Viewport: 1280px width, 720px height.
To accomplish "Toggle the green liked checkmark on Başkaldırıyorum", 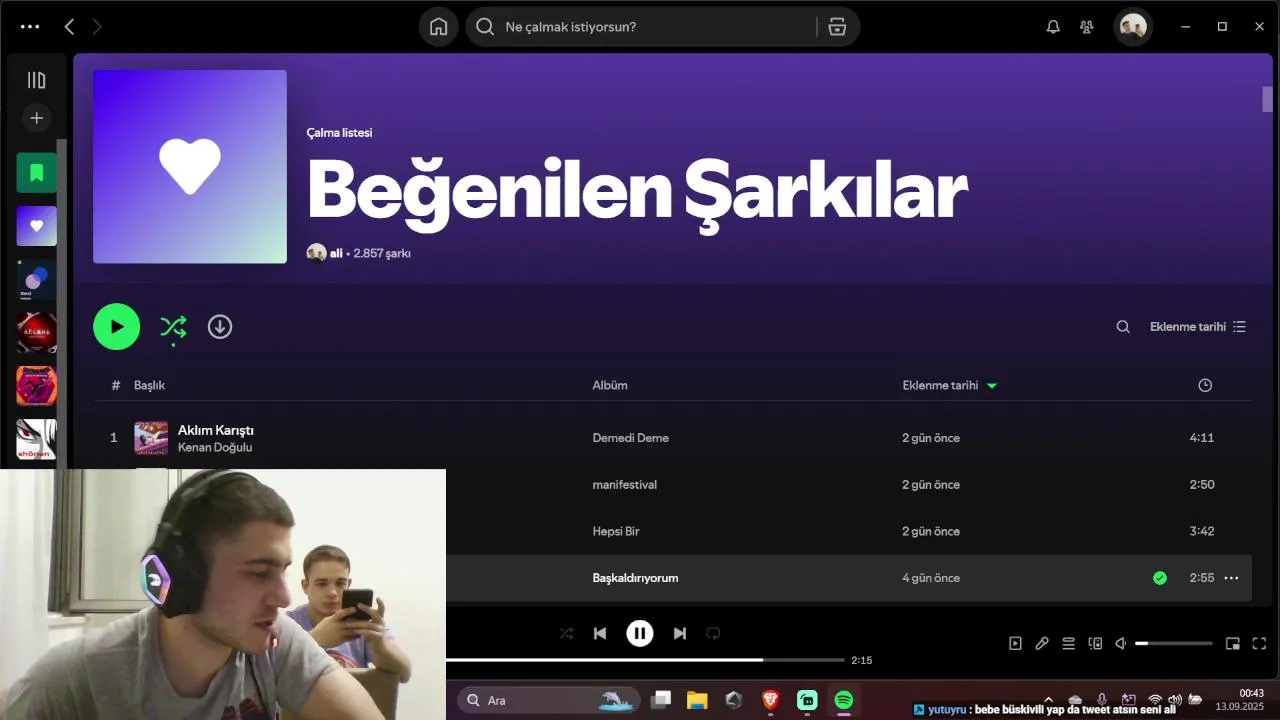I will [1160, 578].
